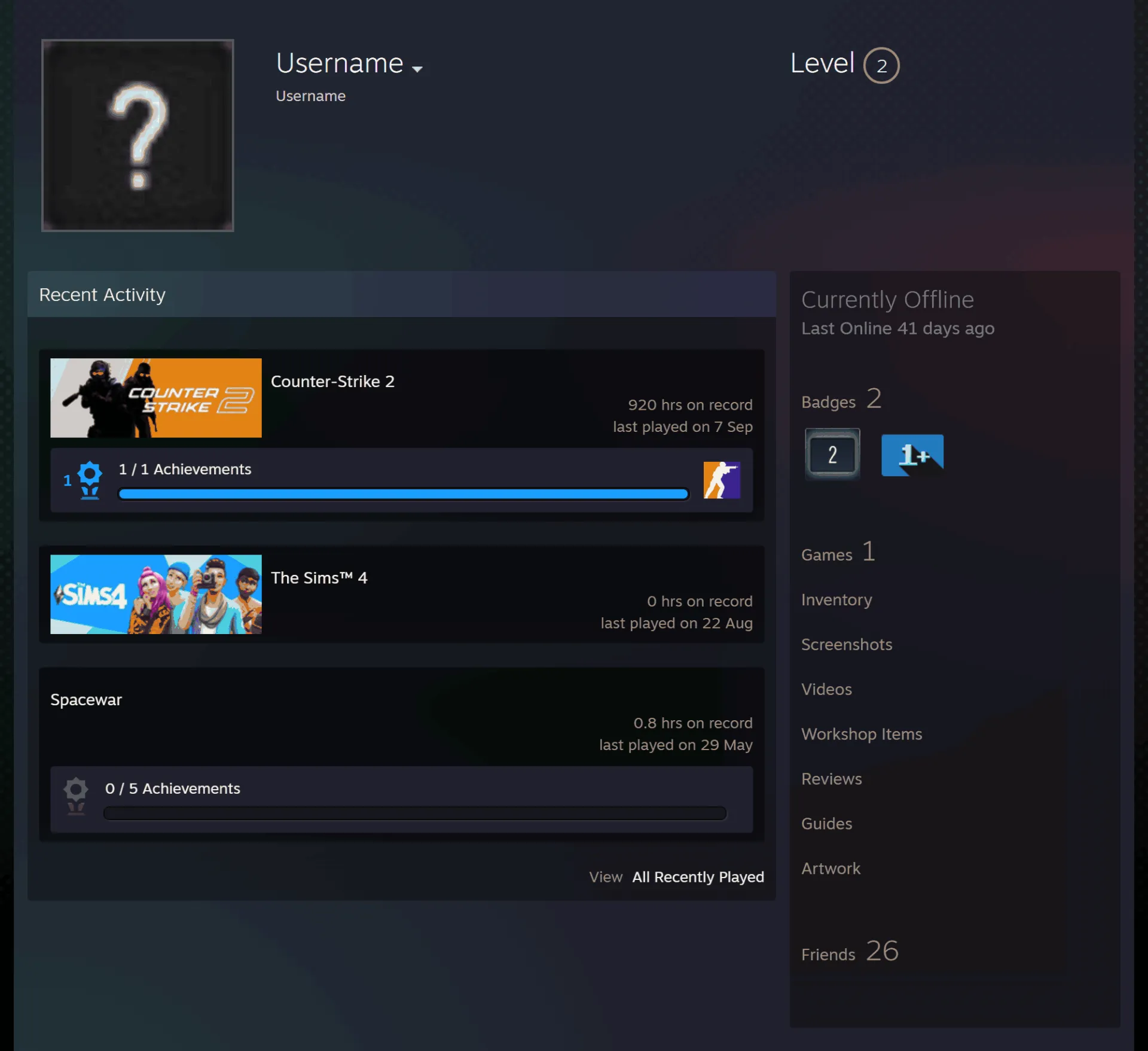The height and width of the screenshot is (1051, 1148).
Task: Open the Counter-Strike 2 banner image
Action: coord(156,398)
